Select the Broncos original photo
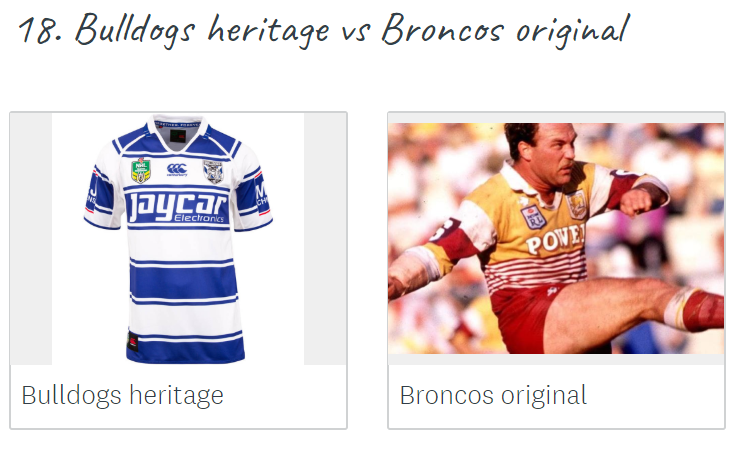734x470 pixels. coord(556,238)
